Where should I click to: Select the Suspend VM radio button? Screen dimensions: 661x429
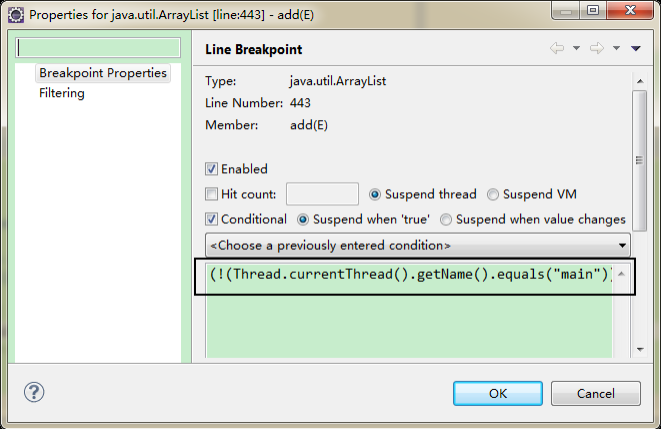click(x=493, y=194)
